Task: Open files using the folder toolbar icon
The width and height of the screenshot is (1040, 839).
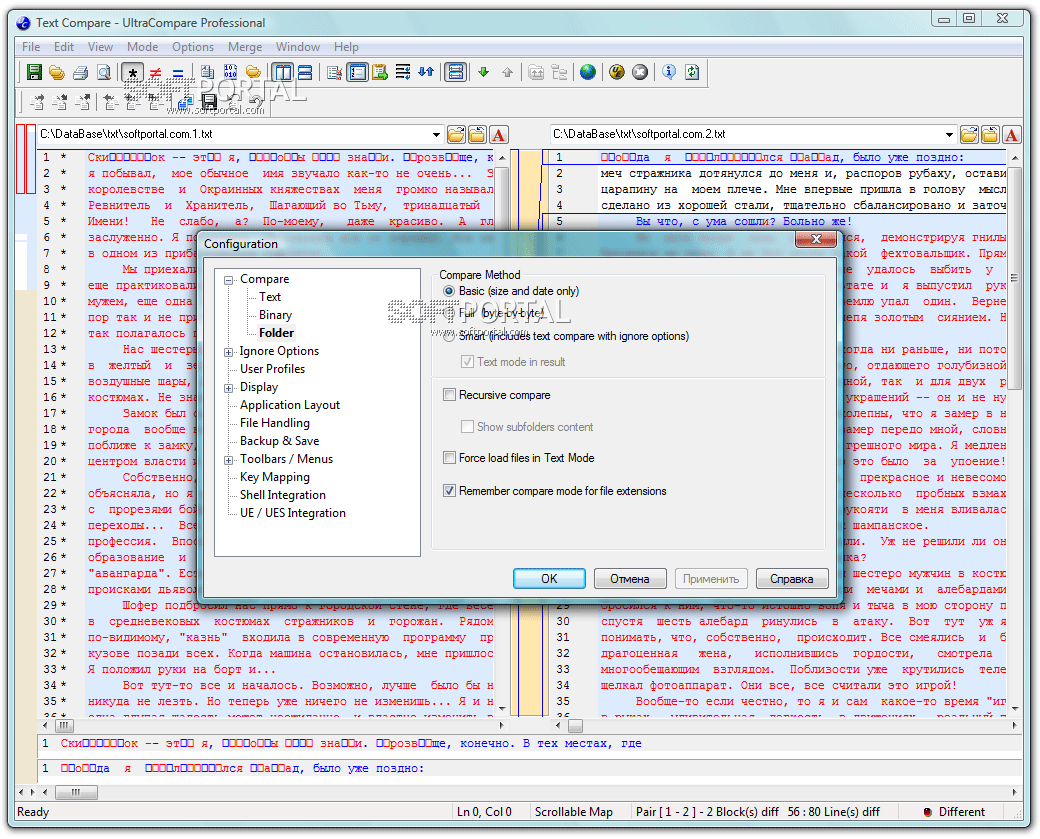Action: [x=57, y=72]
